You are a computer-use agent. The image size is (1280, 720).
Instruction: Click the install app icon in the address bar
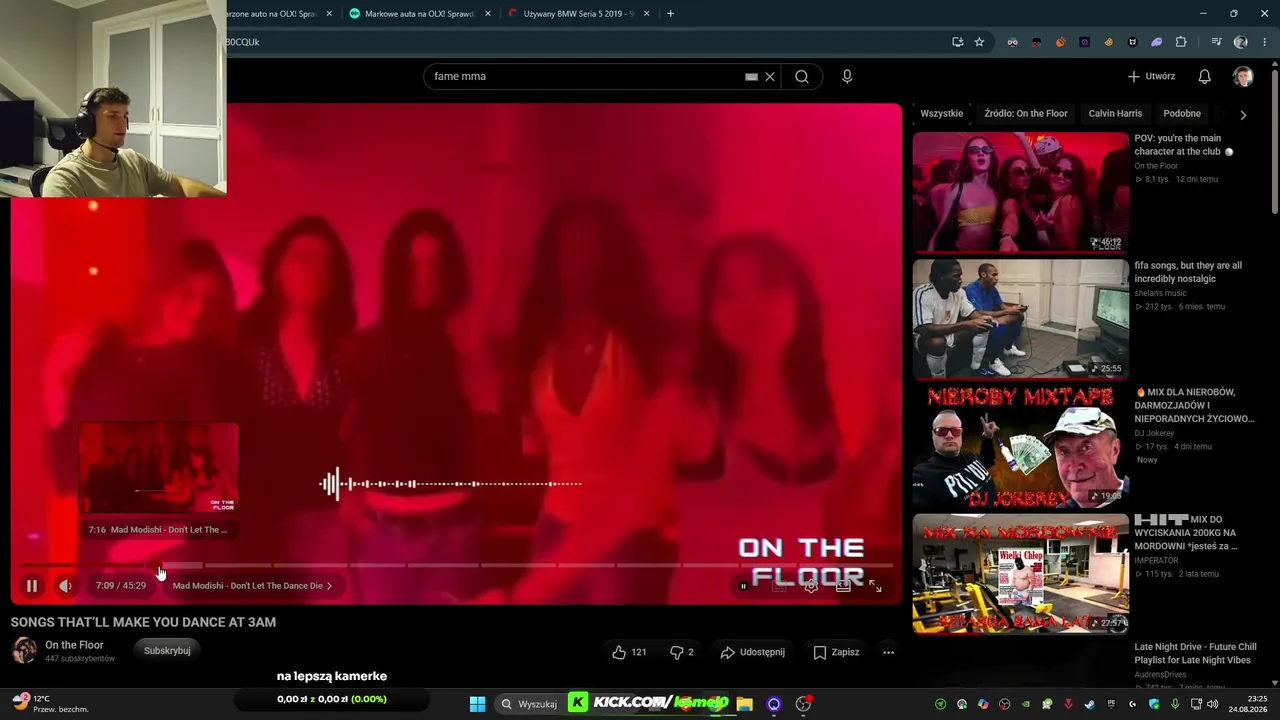tap(957, 42)
